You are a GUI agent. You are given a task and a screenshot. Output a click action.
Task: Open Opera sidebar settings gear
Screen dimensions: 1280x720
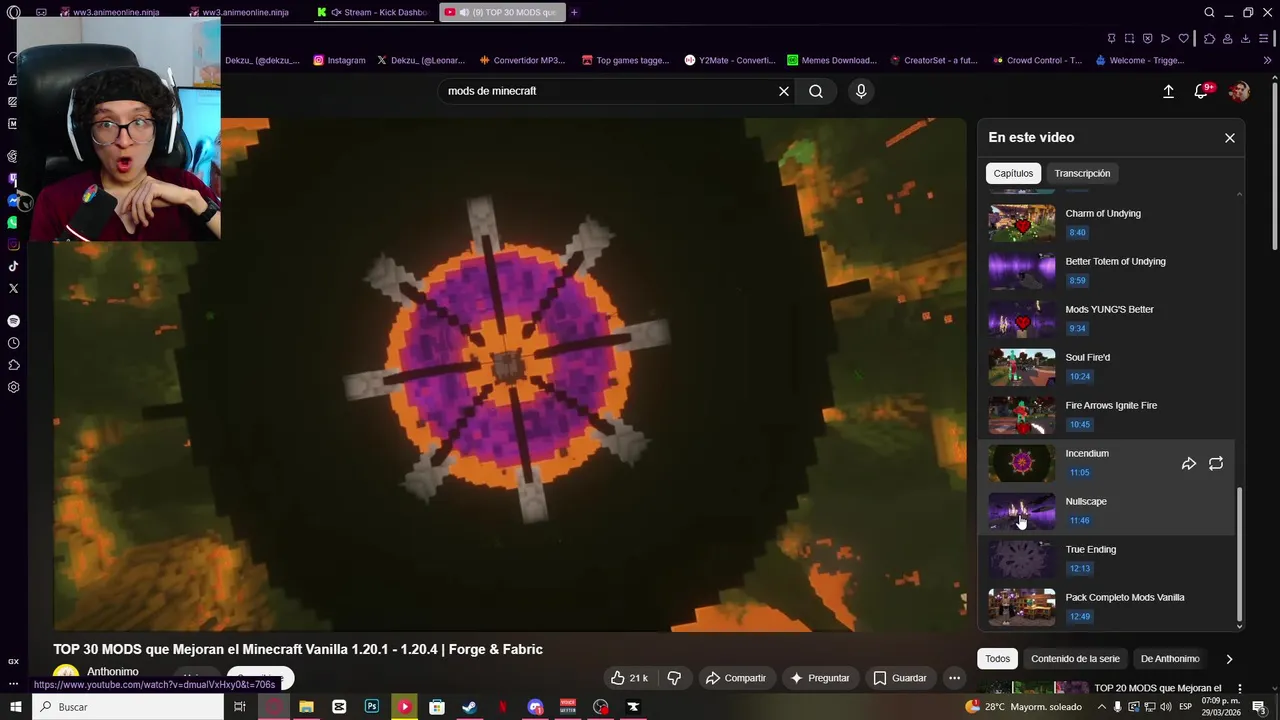coord(13,387)
